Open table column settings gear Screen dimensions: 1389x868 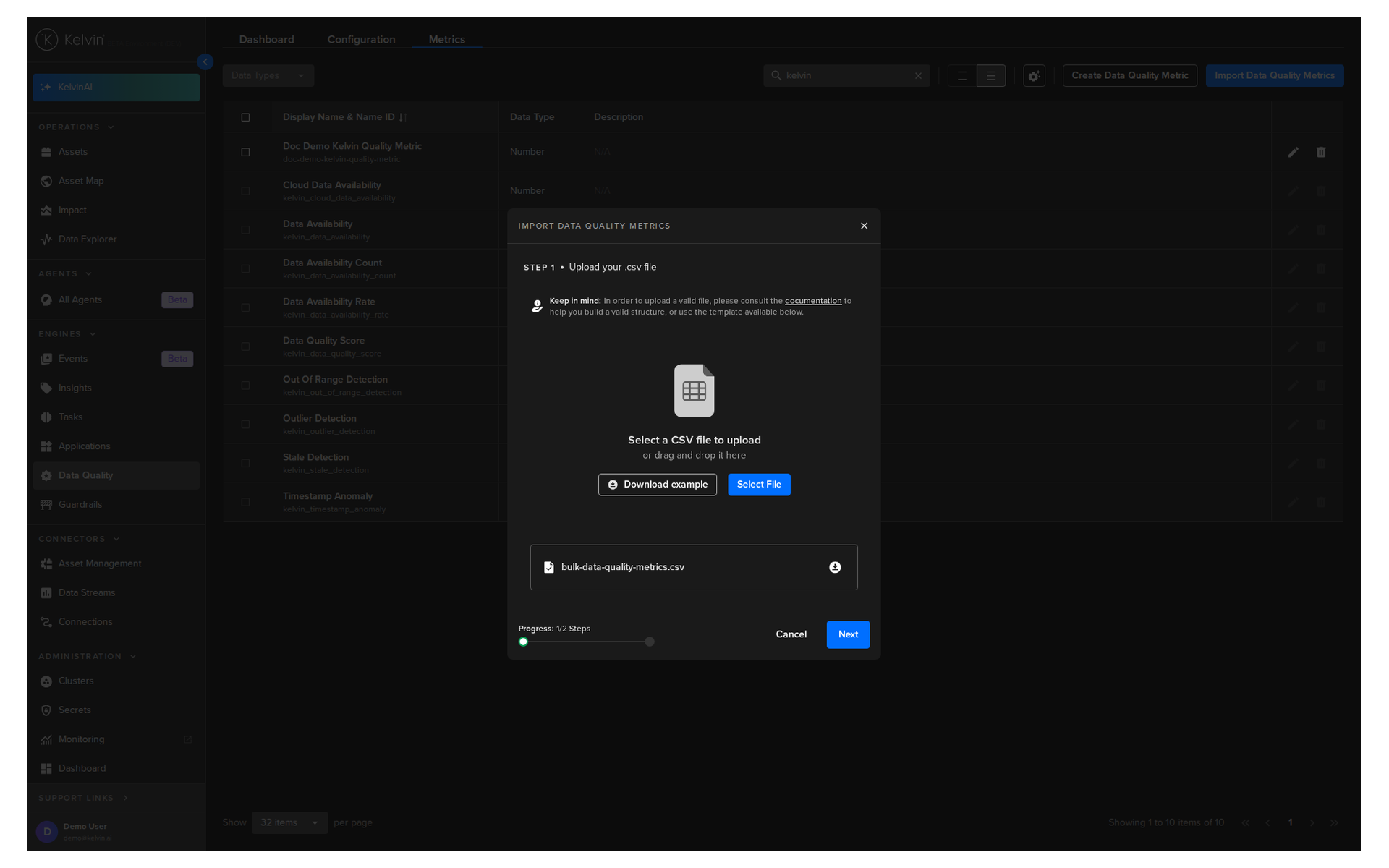[1035, 76]
